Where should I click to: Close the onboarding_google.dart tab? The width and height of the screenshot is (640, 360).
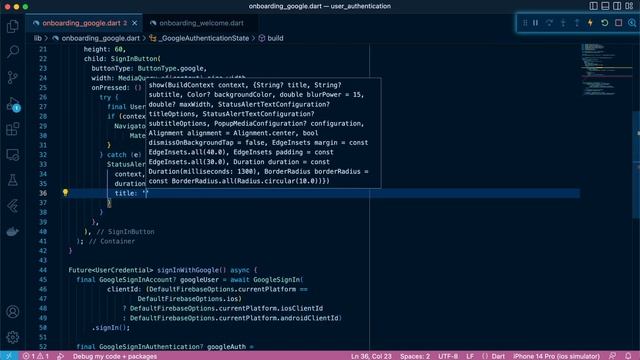point(135,23)
